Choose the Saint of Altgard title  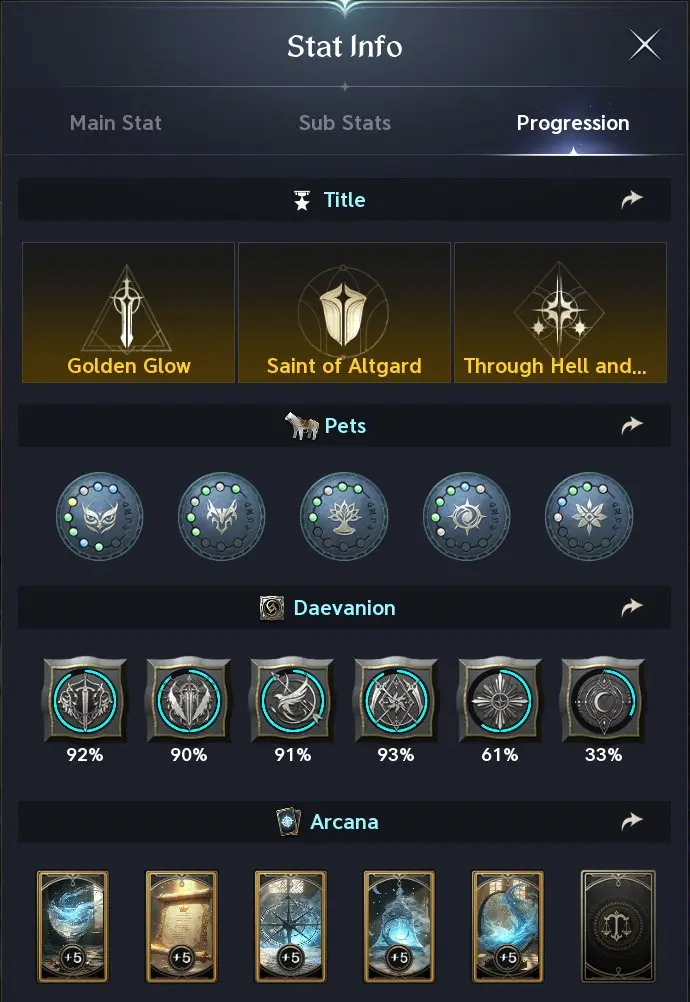coord(344,312)
